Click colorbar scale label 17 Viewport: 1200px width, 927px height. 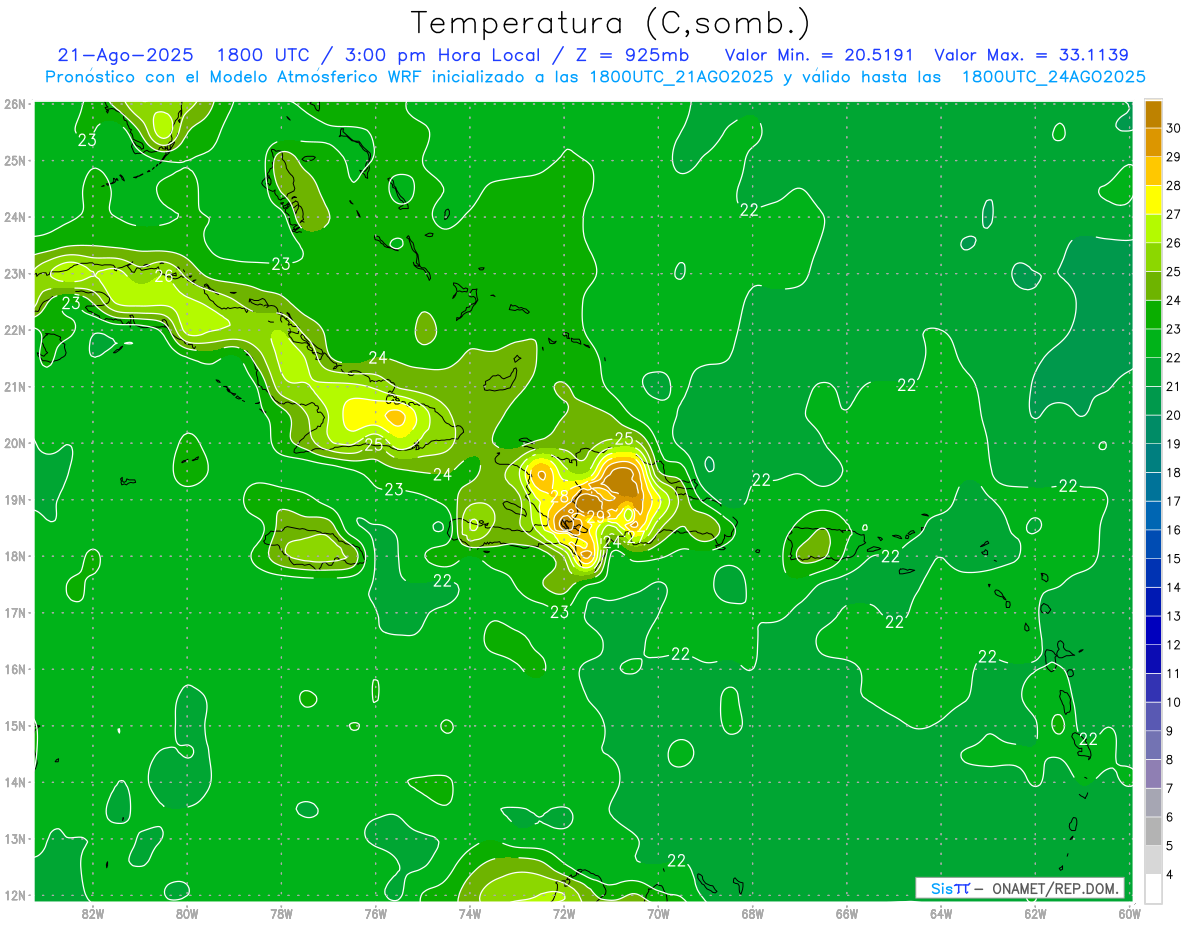[1173, 501]
